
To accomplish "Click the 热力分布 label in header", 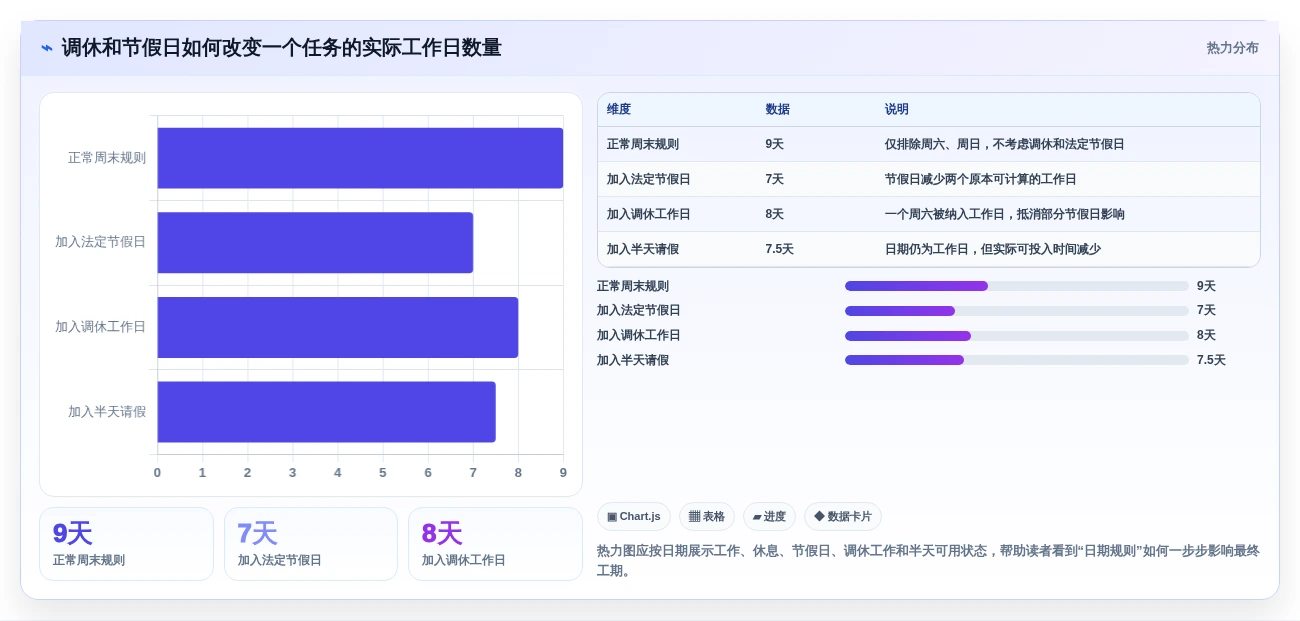I will 1232,48.
